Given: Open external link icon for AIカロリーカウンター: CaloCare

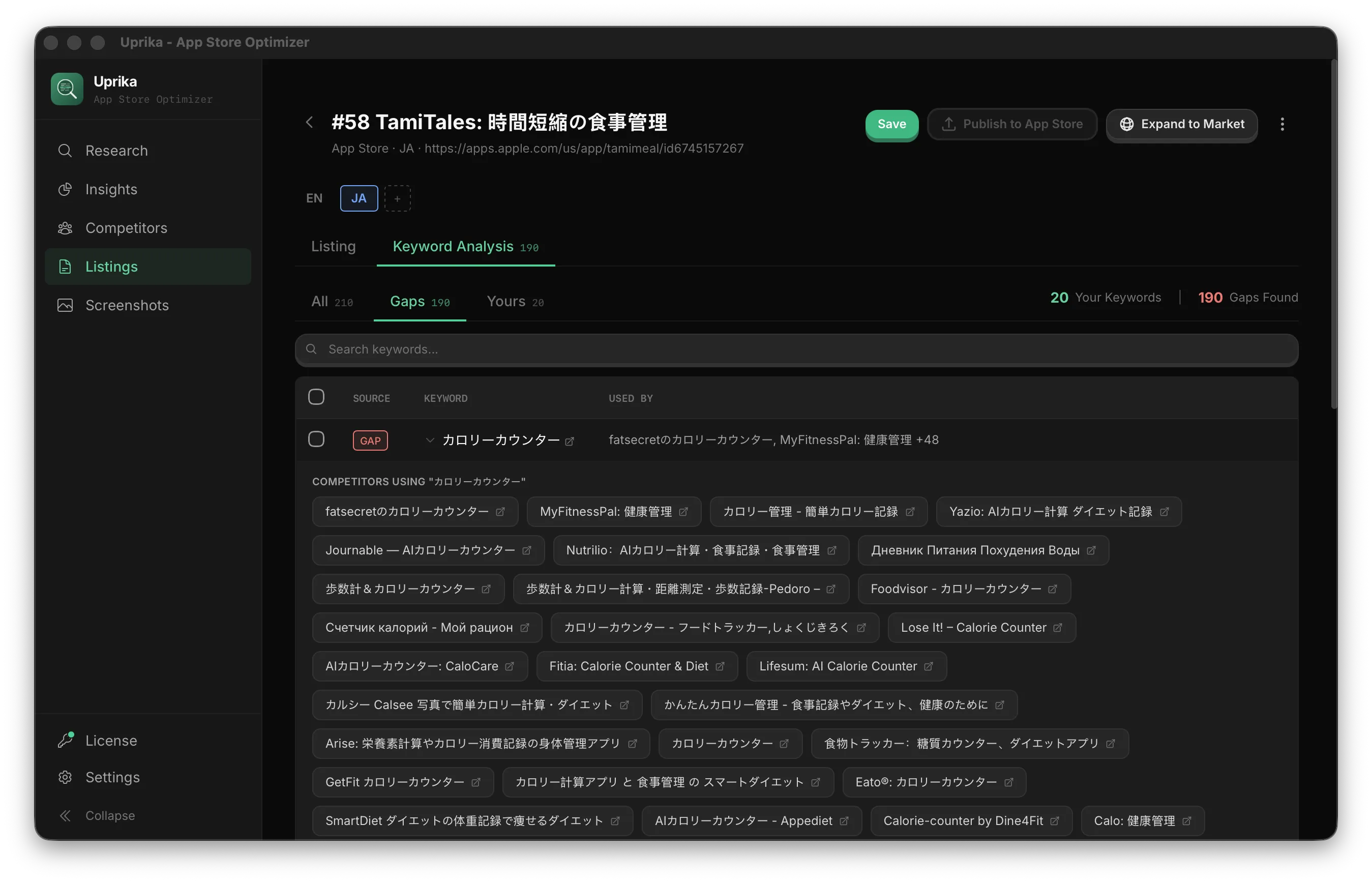Looking at the screenshot, I should coord(510,666).
